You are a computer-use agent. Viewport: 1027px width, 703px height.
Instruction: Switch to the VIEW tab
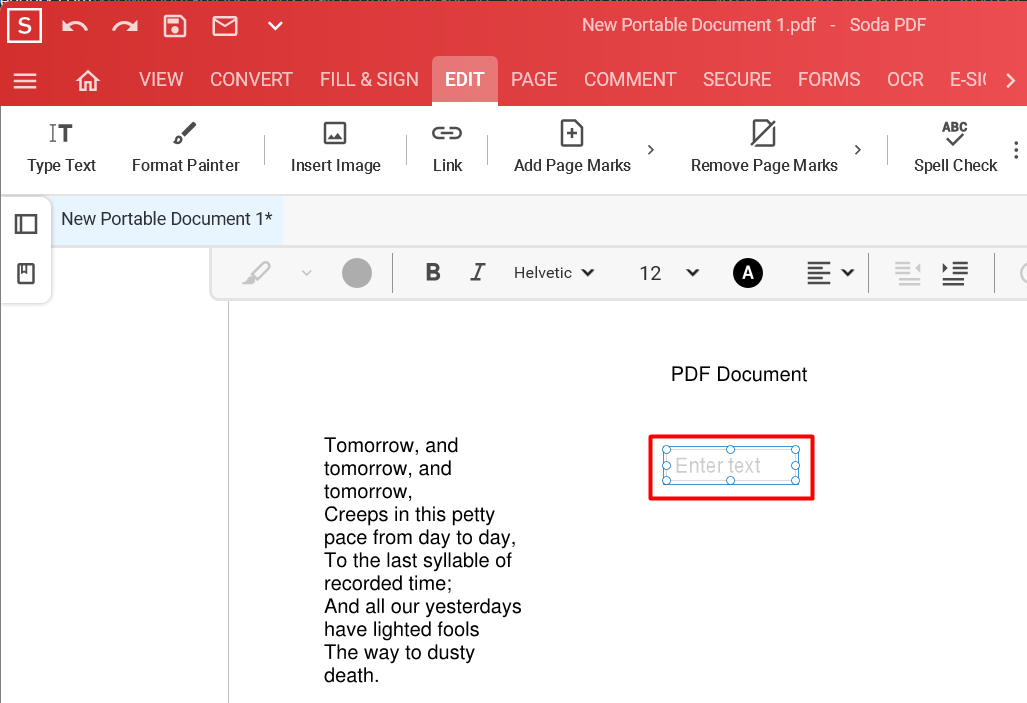161,79
